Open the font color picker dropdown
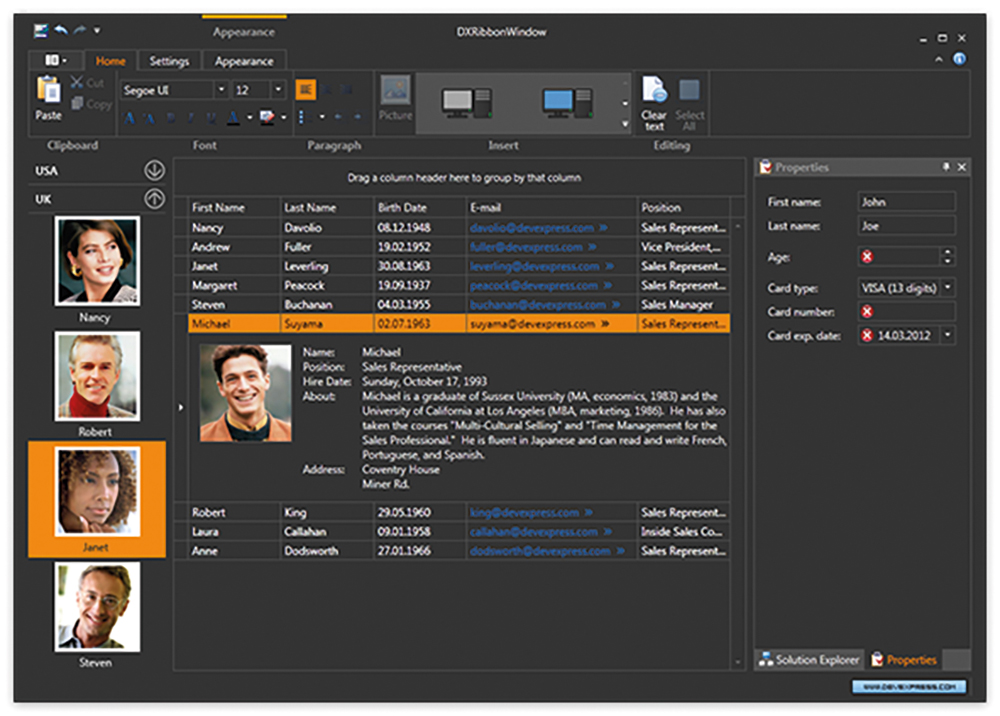Screen dimensions: 1000x716 [249, 118]
